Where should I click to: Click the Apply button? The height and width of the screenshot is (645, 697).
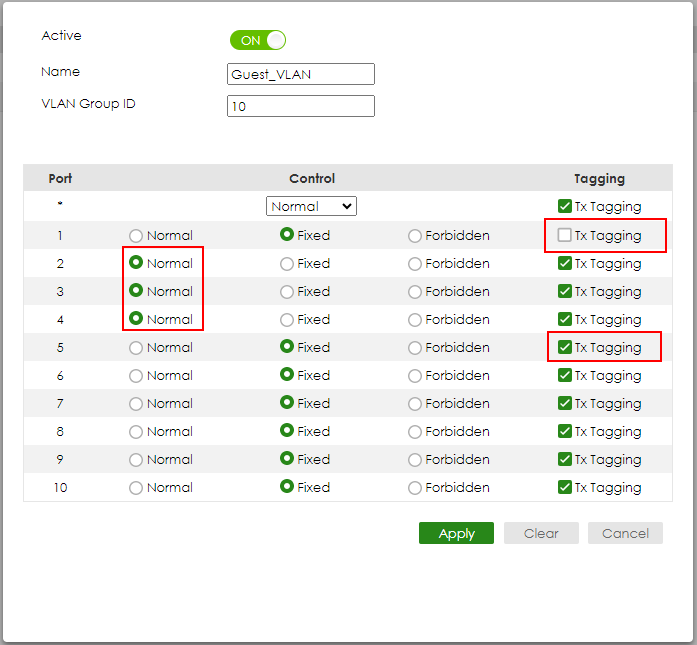456,533
